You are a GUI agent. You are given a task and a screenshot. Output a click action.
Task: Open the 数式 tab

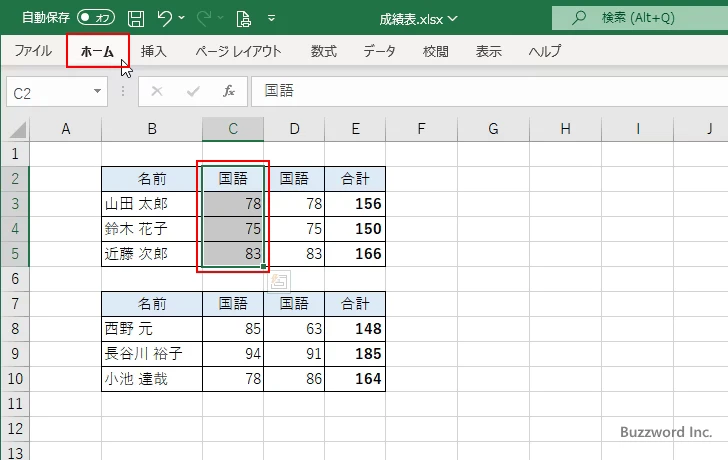pyautogui.click(x=324, y=51)
